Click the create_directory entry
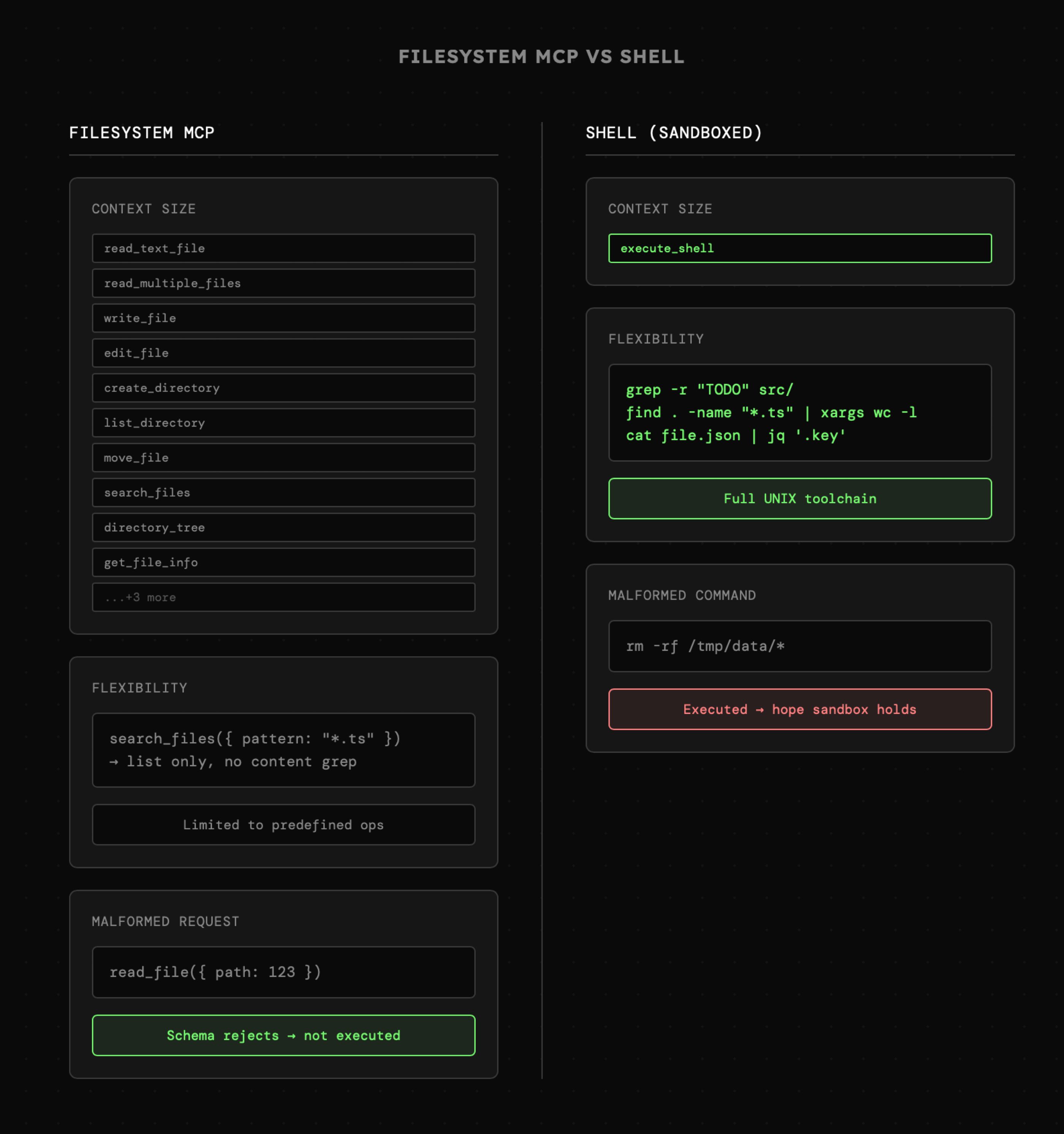The width and height of the screenshot is (1064, 1134). (283, 388)
